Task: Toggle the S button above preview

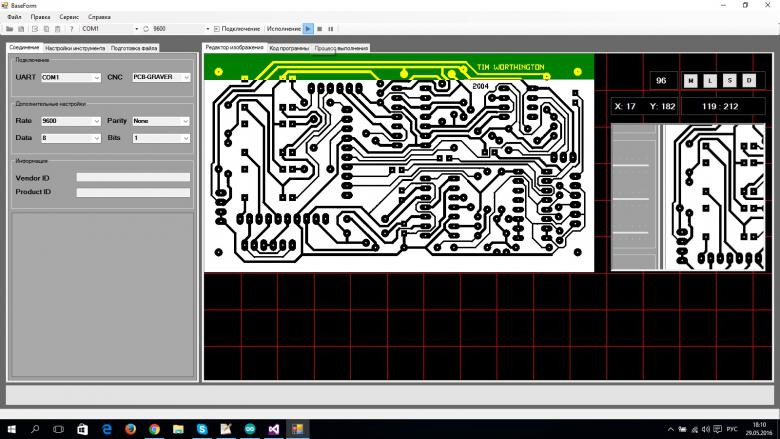Action: coord(729,80)
